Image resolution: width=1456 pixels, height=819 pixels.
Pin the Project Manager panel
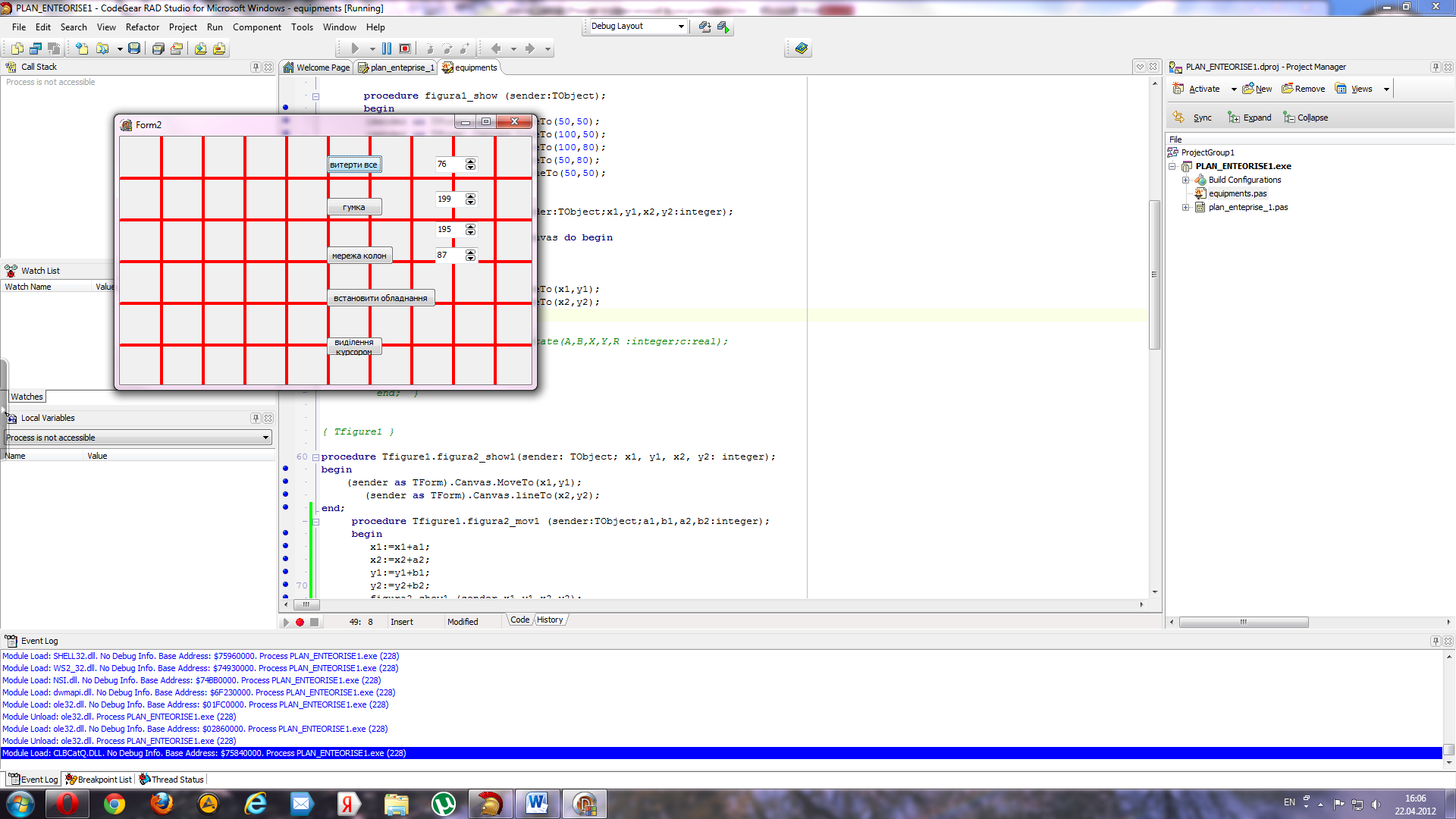coord(1436,67)
